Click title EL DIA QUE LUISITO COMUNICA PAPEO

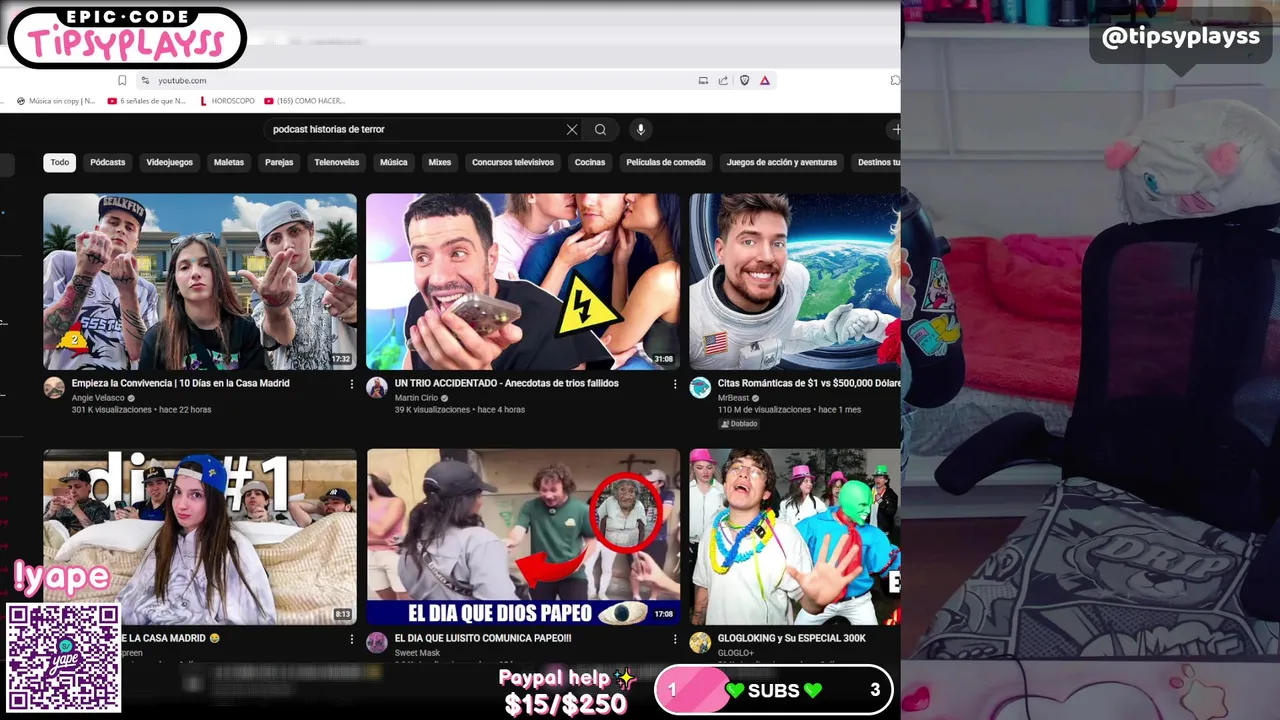[x=483, y=638]
